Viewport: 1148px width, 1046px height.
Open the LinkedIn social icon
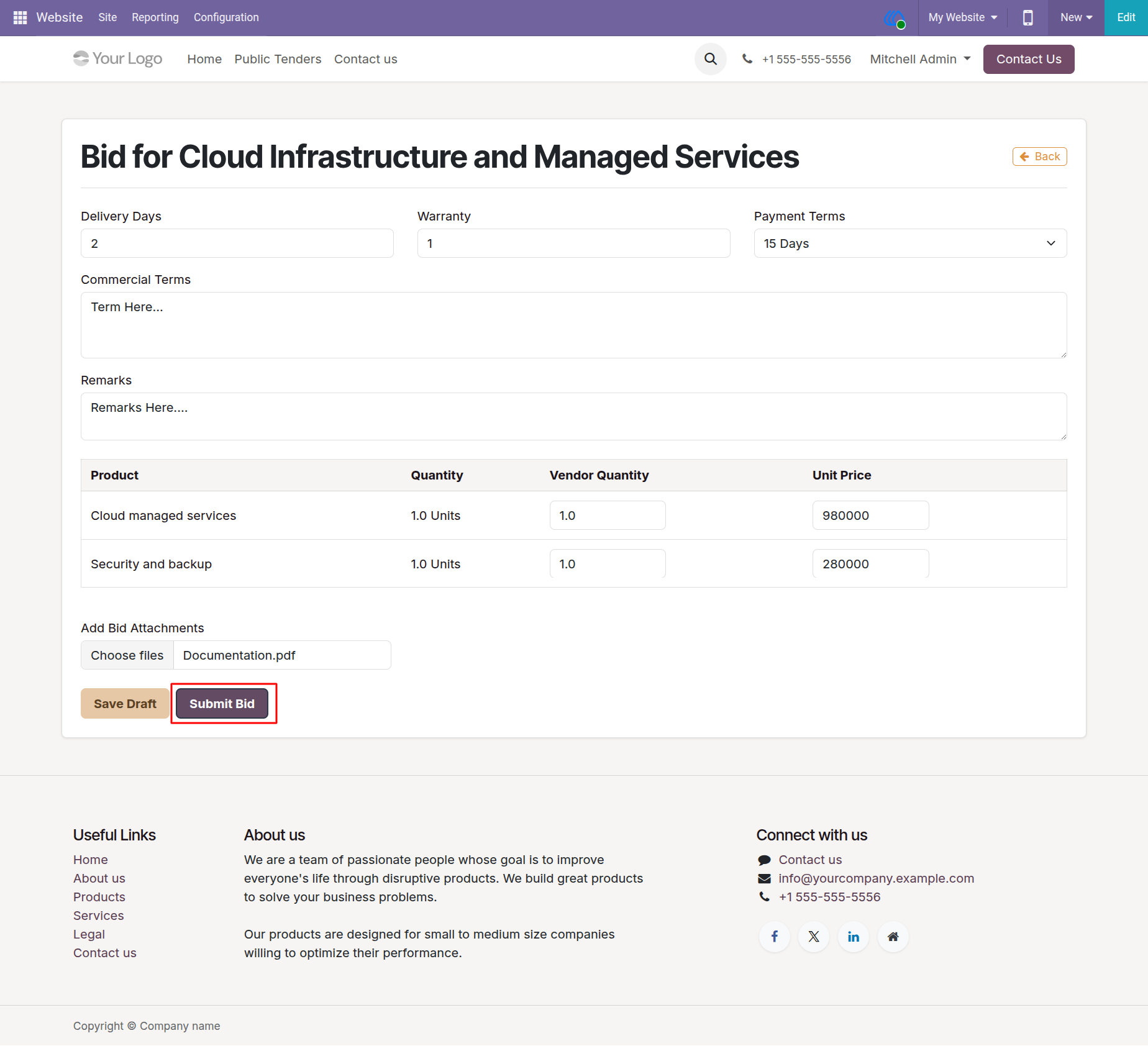click(854, 937)
